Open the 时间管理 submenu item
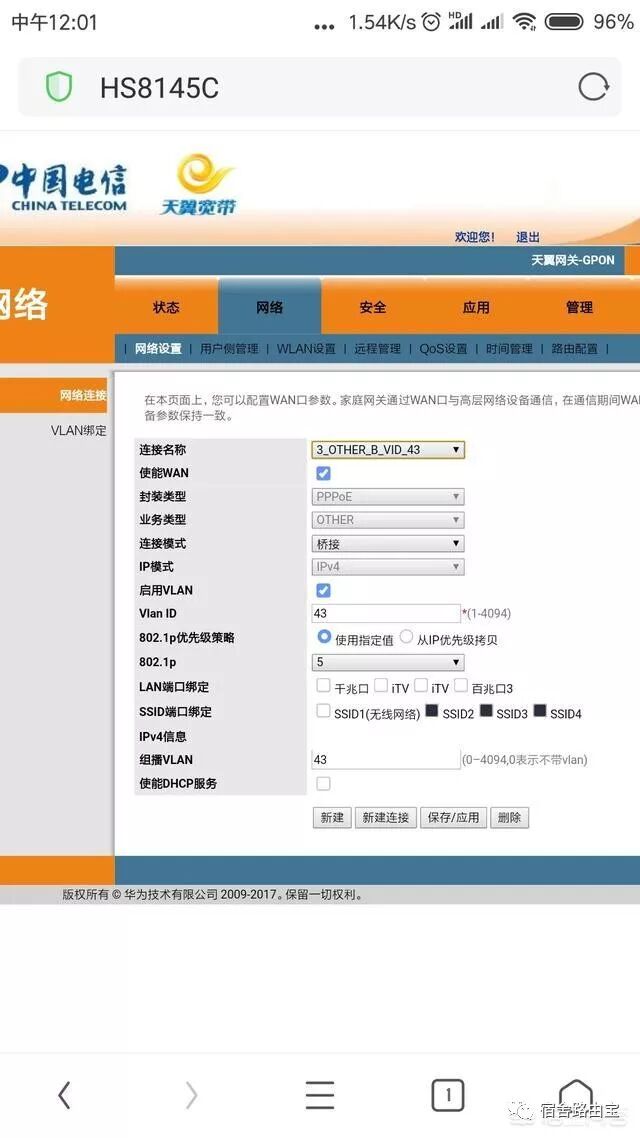The height and width of the screenshot is (1138, 640). [509, 348]
